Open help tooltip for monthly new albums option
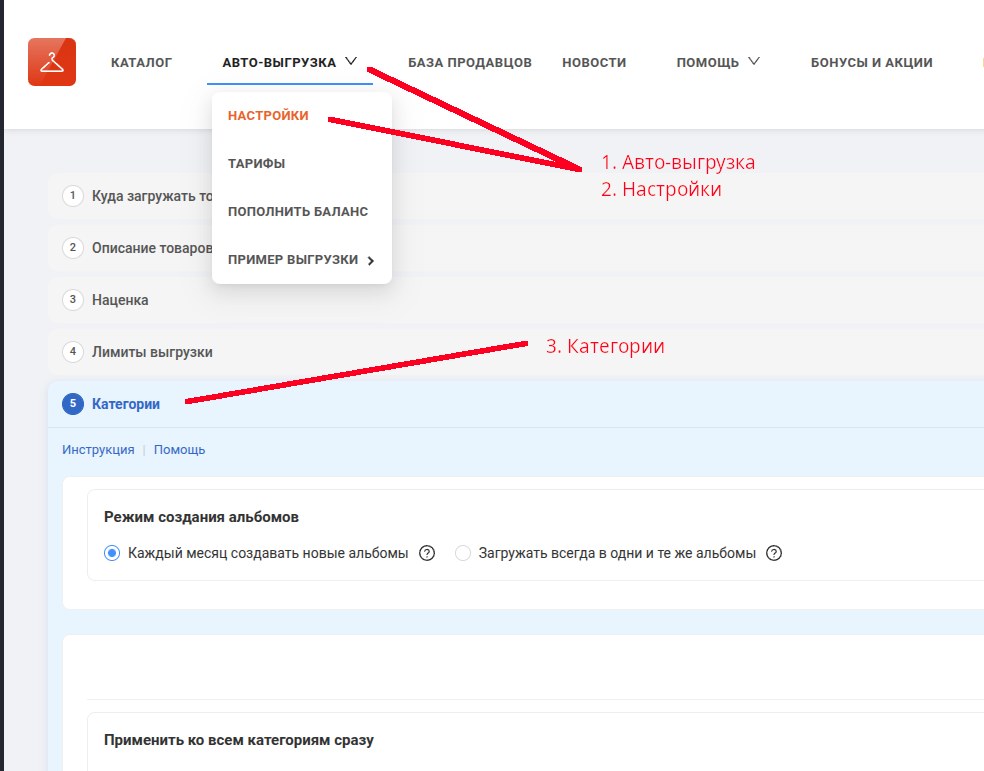This screenshot has width=984, height=771. [x=427, y=553]
